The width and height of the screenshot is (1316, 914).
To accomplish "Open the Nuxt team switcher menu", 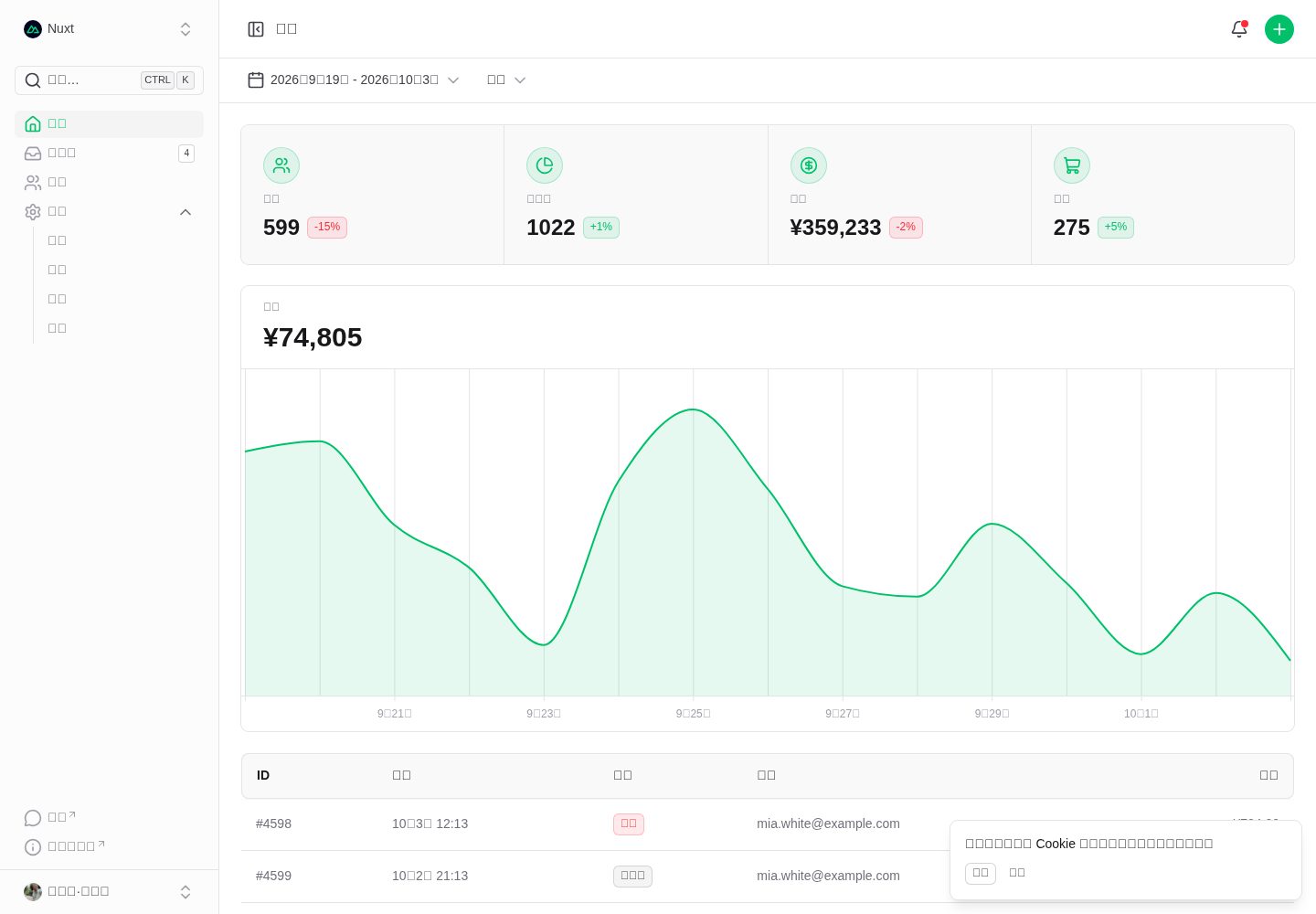I will point(109,29).
